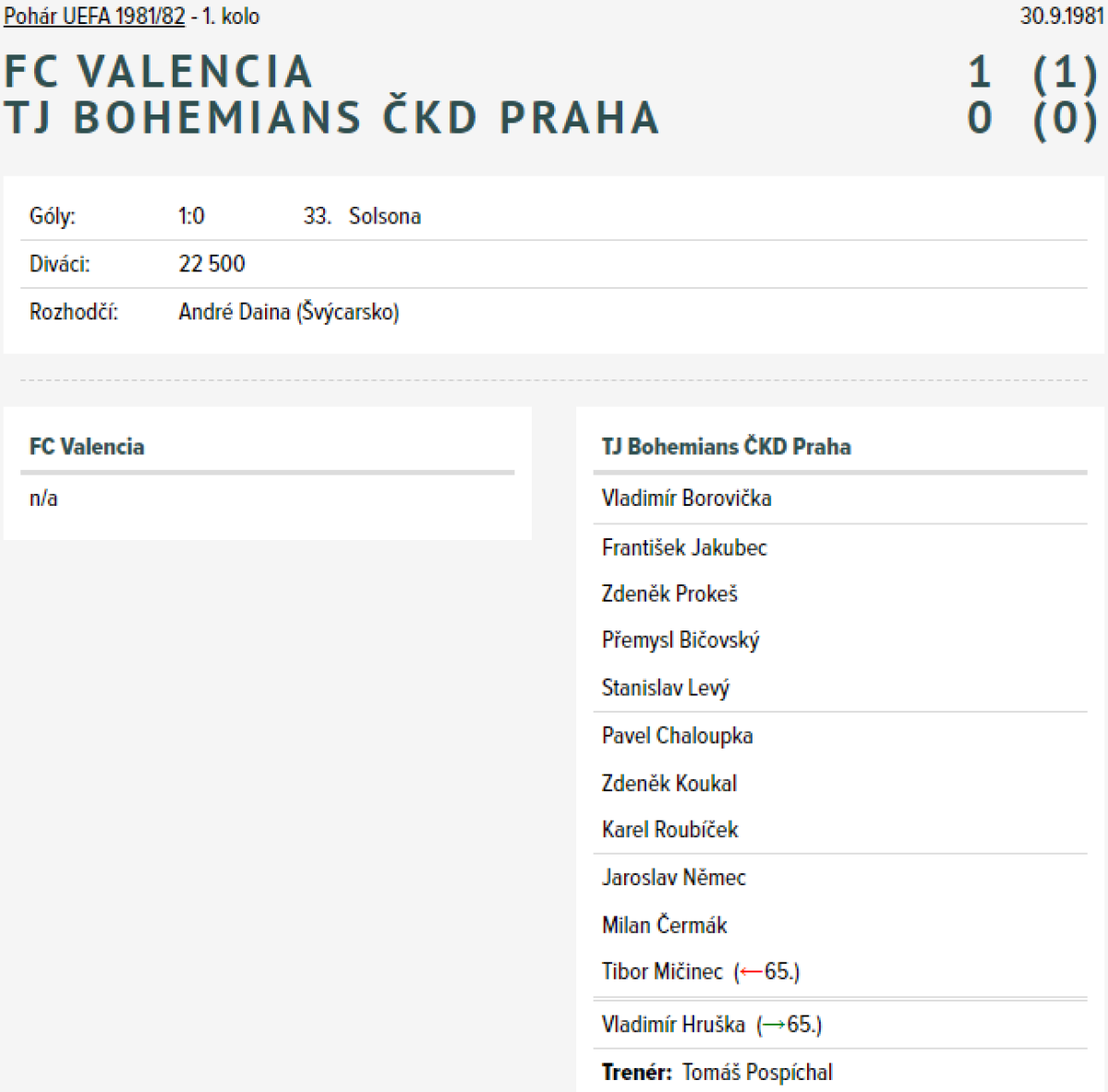Click the red substitution arrow beside Tibor Mičinec
Screen dimensions: 1108x1092
point(752,972)
